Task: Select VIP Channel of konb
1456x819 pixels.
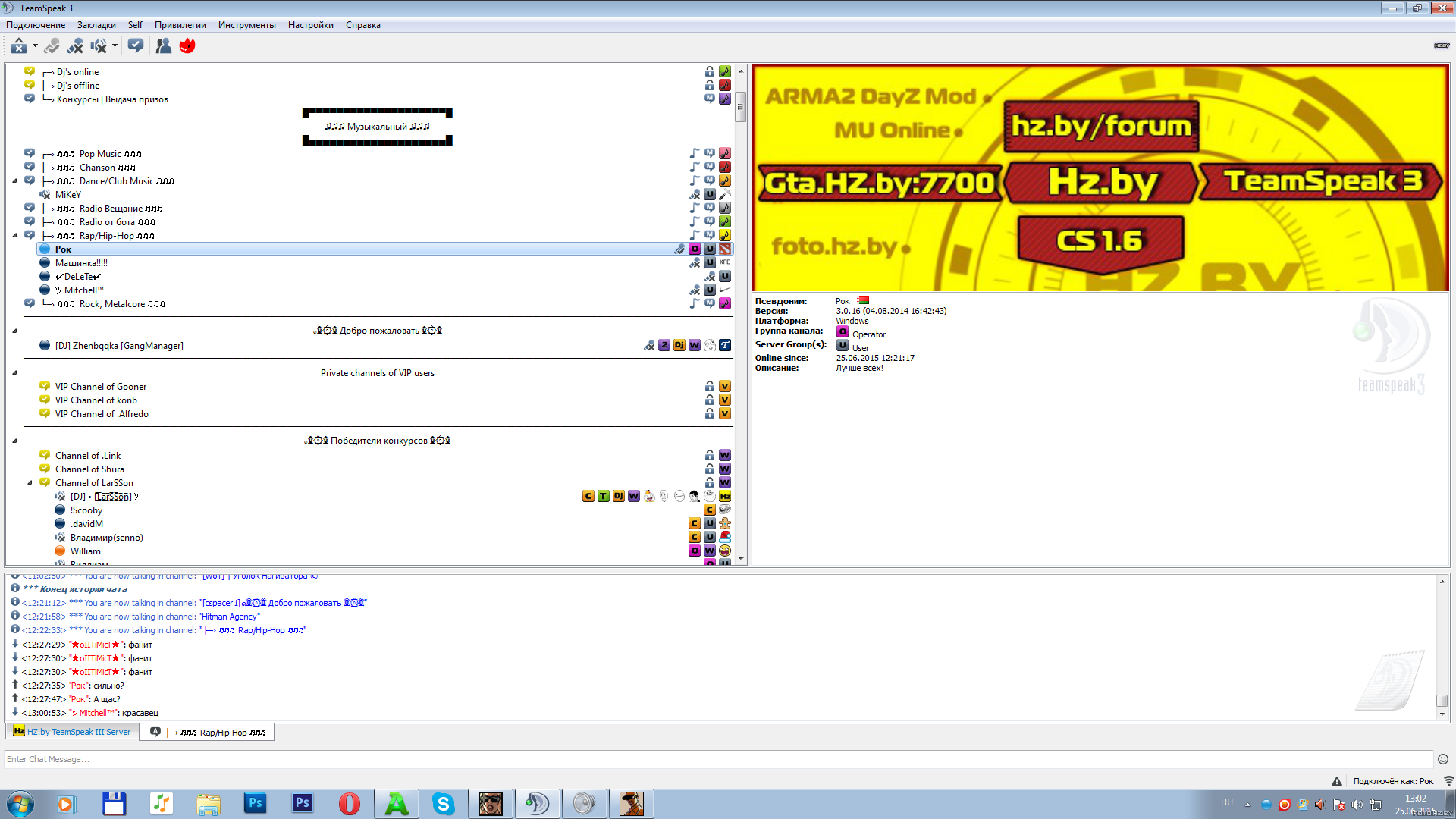Action: [x=96, y=400]
